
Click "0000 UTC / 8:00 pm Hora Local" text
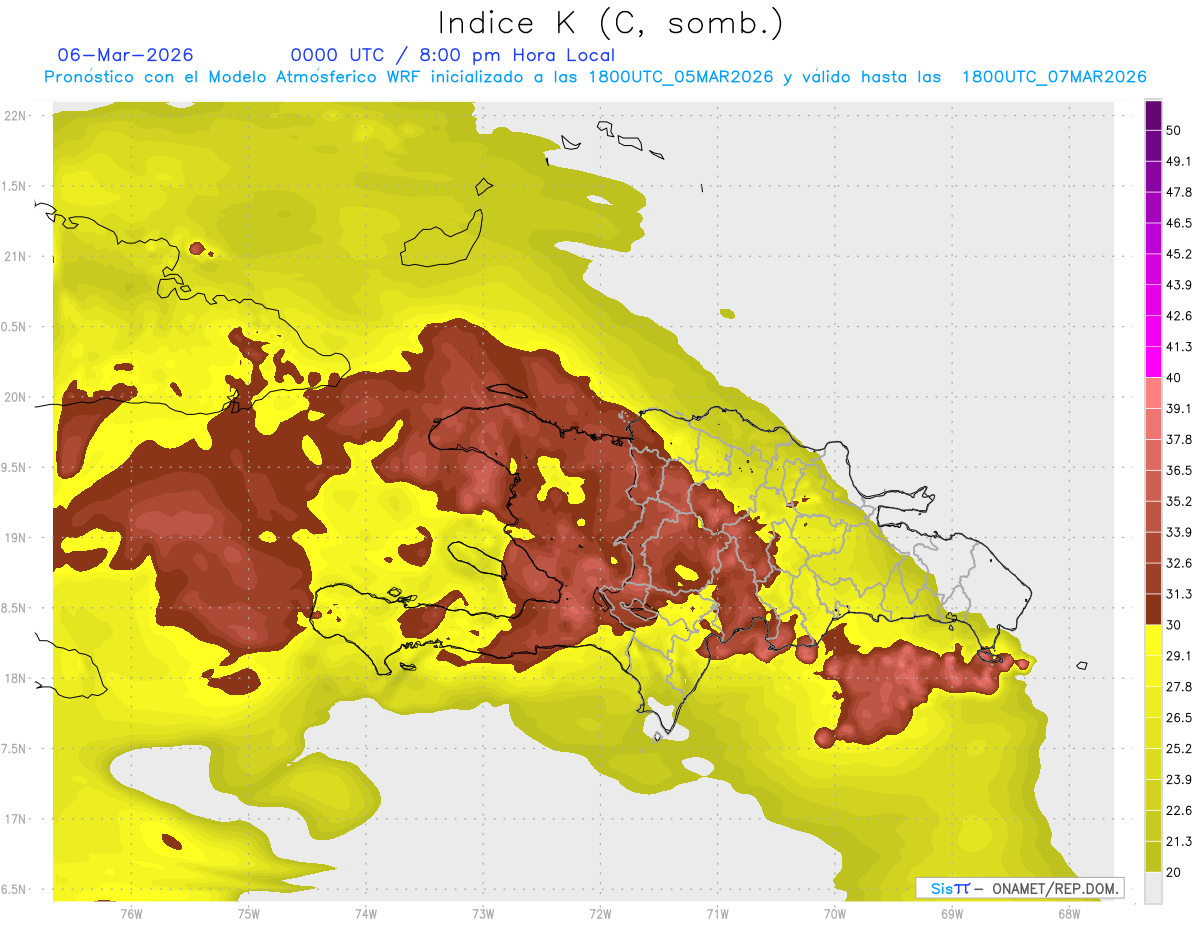coord(452,55)
